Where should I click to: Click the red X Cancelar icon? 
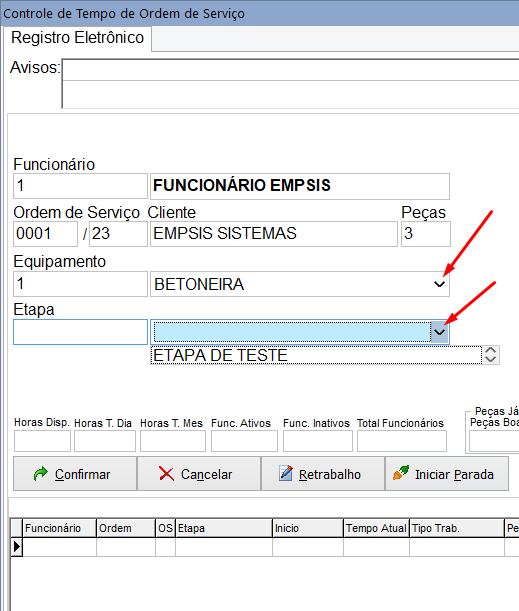(166, 474)
